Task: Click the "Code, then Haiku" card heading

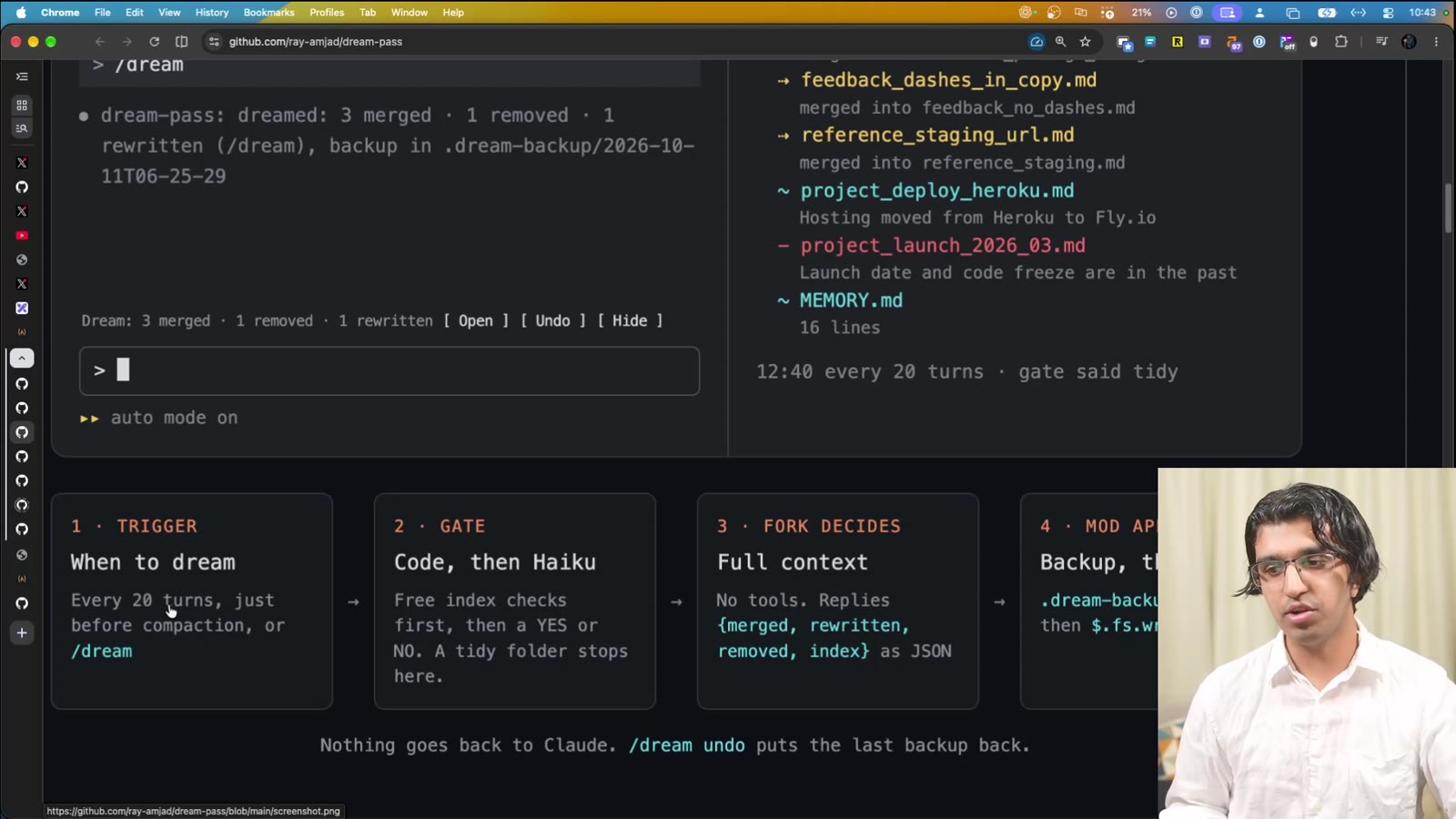Action: coord(495,562)
